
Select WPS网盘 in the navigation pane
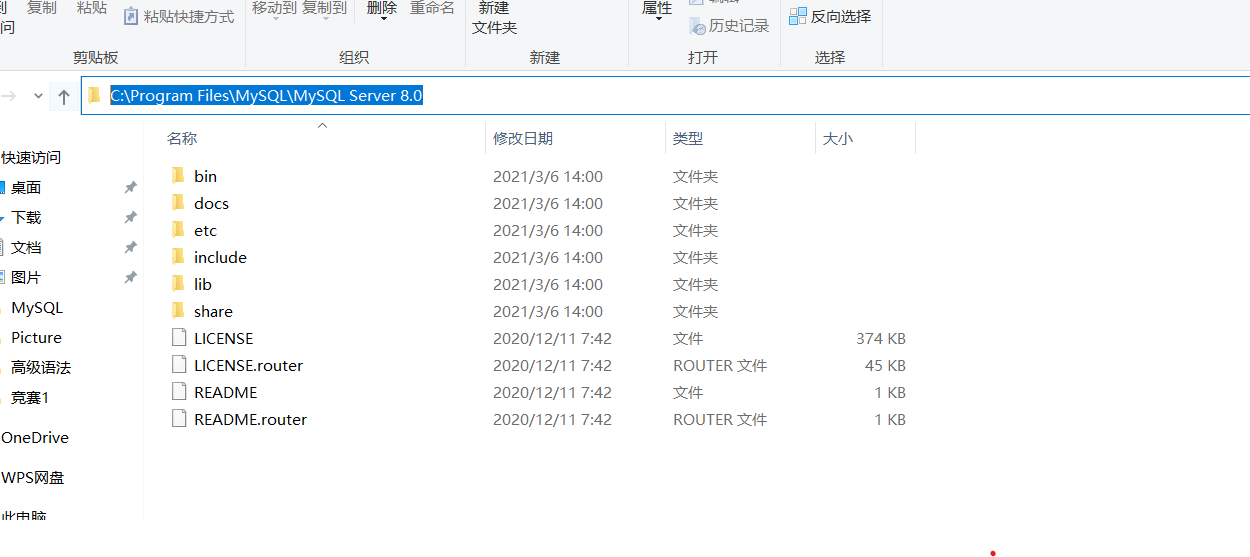33,478
